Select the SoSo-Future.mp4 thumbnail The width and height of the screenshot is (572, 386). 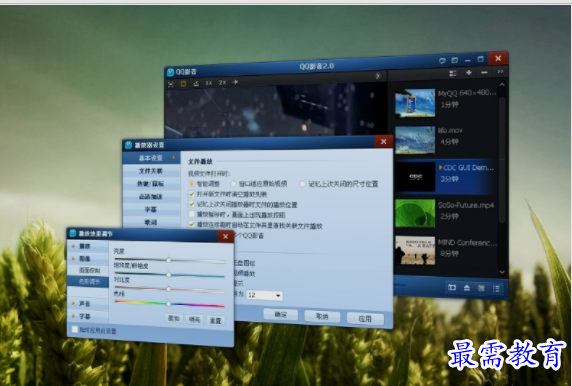pos(415,213)
